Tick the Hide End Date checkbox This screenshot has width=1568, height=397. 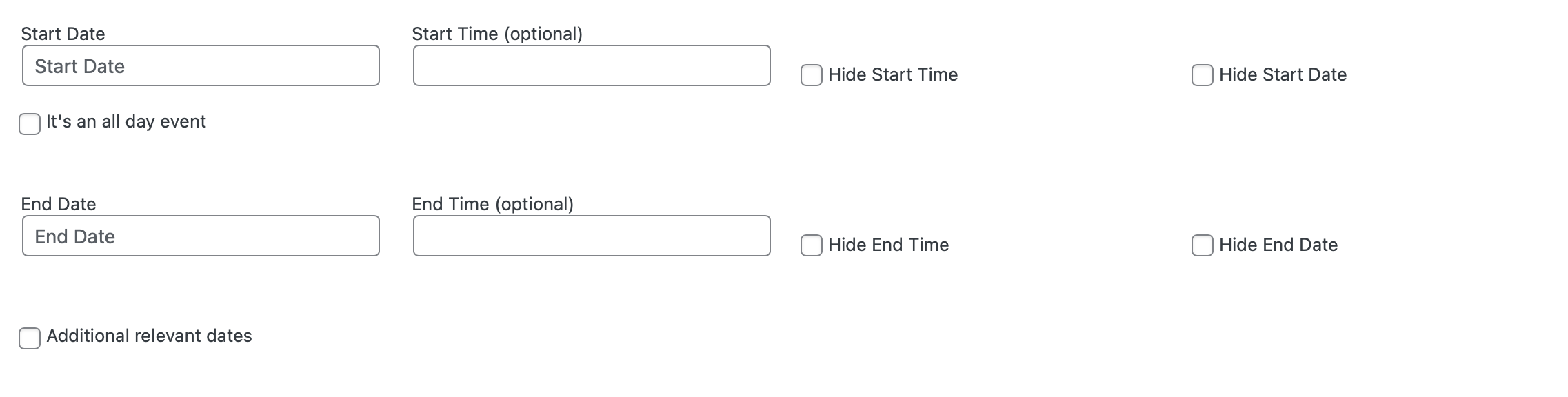pyautogui.click(x=1203, y=245)
